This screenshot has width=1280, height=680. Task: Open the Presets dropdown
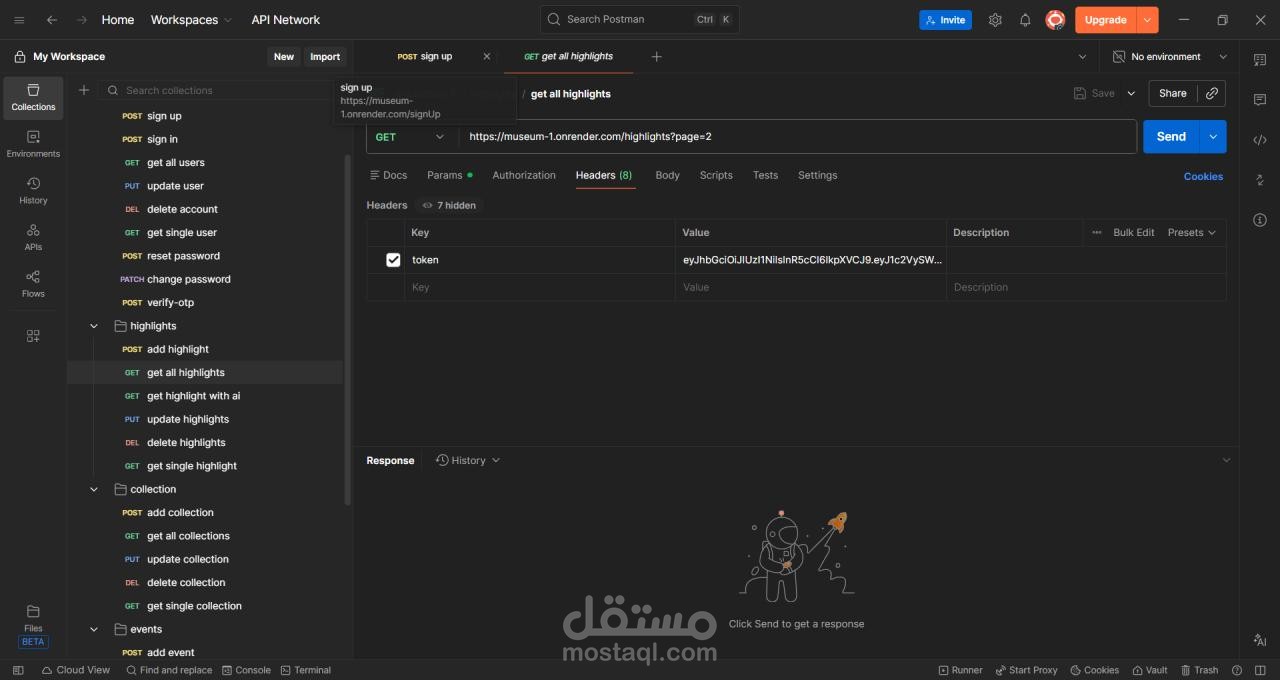tap(1192, 232)
